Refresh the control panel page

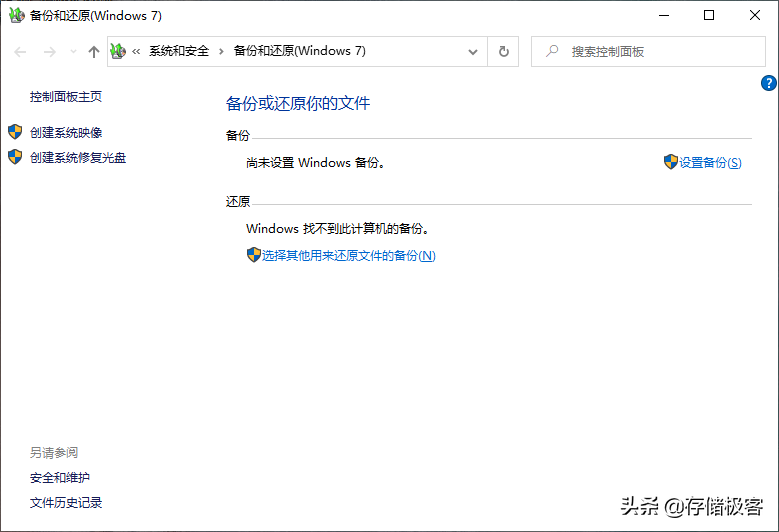pyautogui.click(x=503, y=52)
